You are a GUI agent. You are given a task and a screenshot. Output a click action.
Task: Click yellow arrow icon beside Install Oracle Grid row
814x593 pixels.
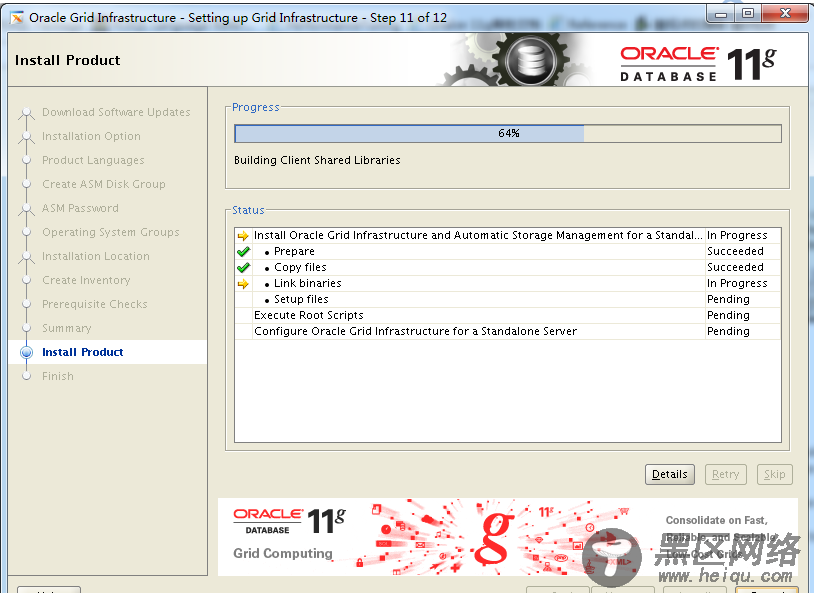tap(243, 236)
